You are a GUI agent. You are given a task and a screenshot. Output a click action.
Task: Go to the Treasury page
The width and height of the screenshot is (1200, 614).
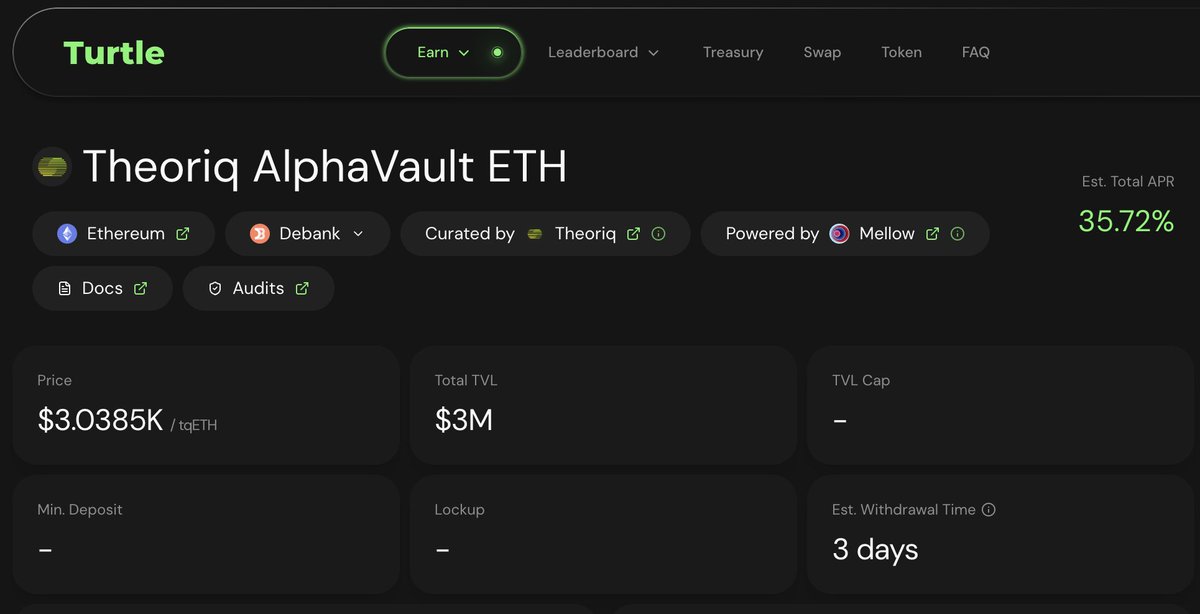[733, 53]
